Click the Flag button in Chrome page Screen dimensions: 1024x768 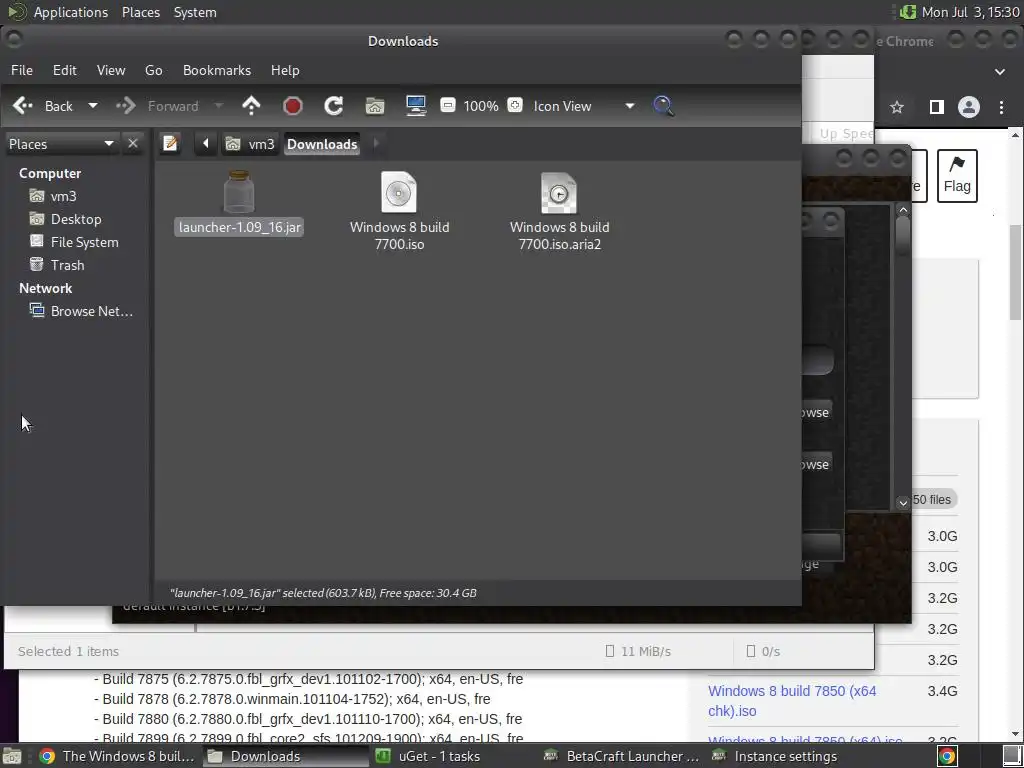(957, 176)
